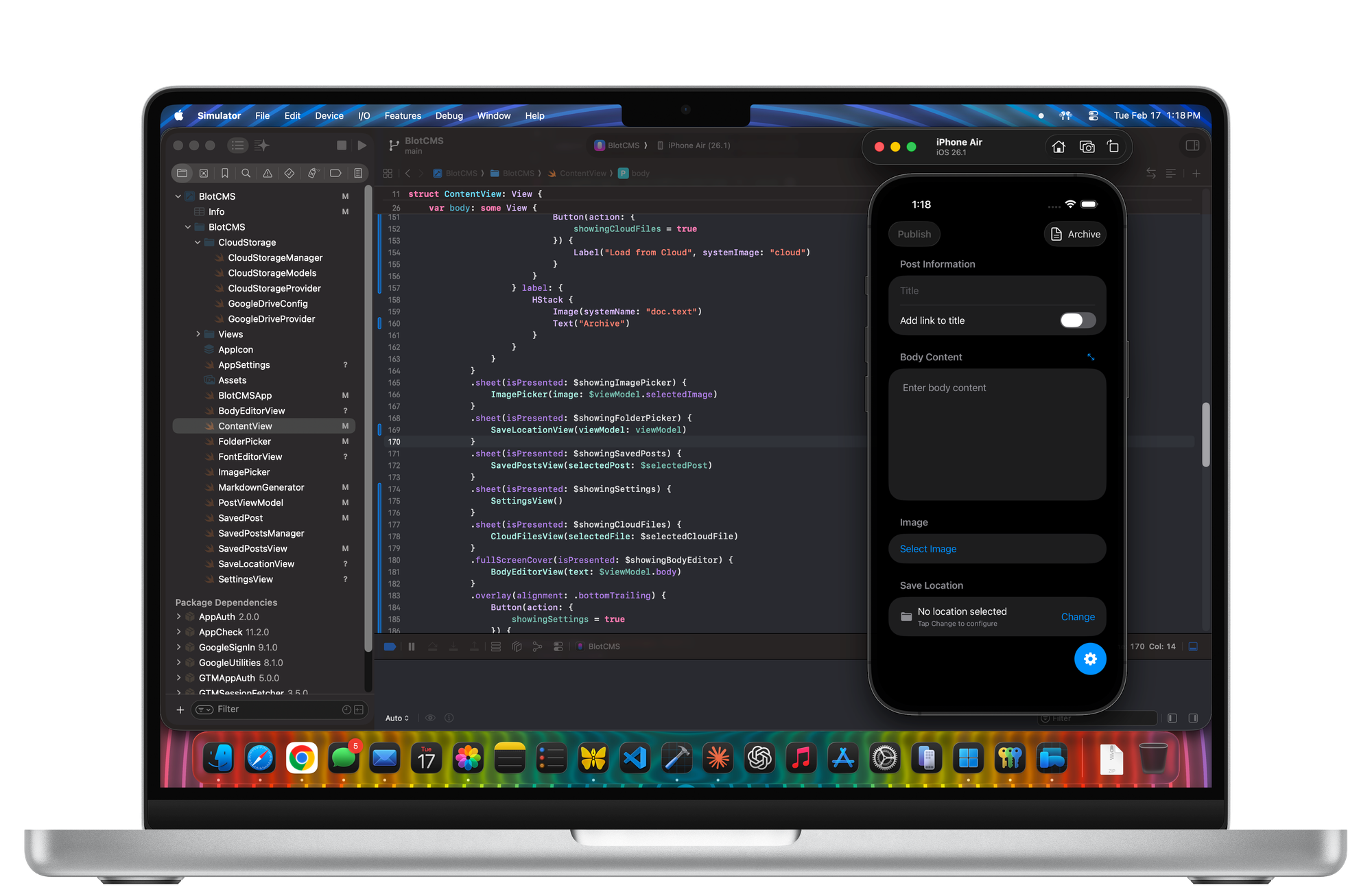Expand body editor with arrows icon
The height and width of the screenshot is (892, 1372).
click(x=1091, y=357)
